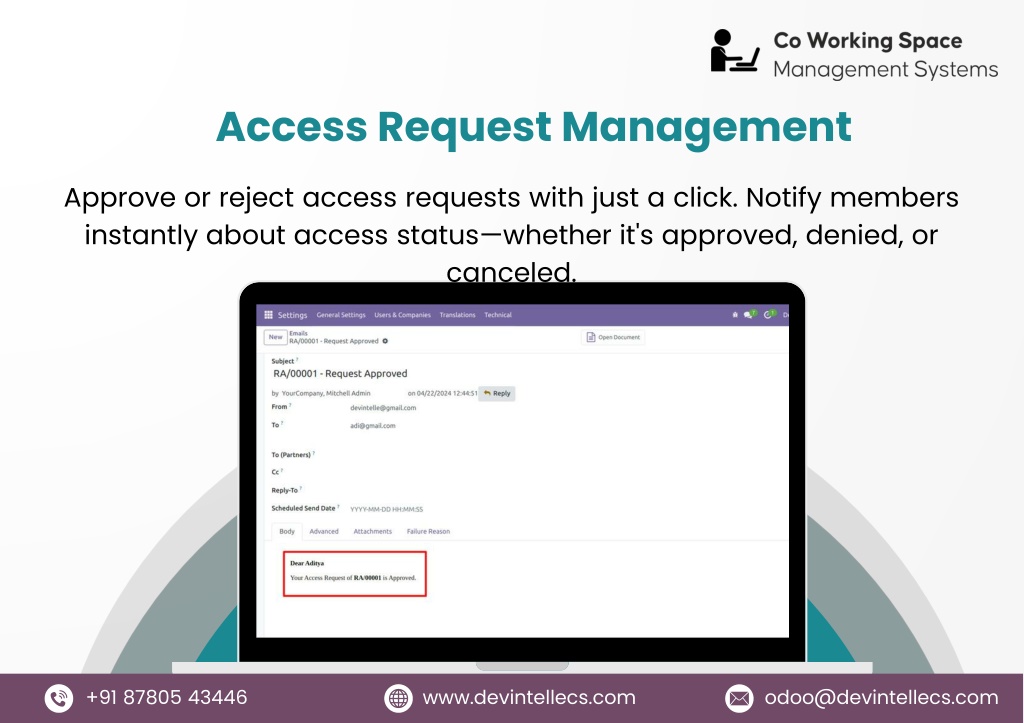Image resolution: width=1024 pixels, height=723 pixels.
Task: Click the Settings app title
Action: click(x=292, y=315)
